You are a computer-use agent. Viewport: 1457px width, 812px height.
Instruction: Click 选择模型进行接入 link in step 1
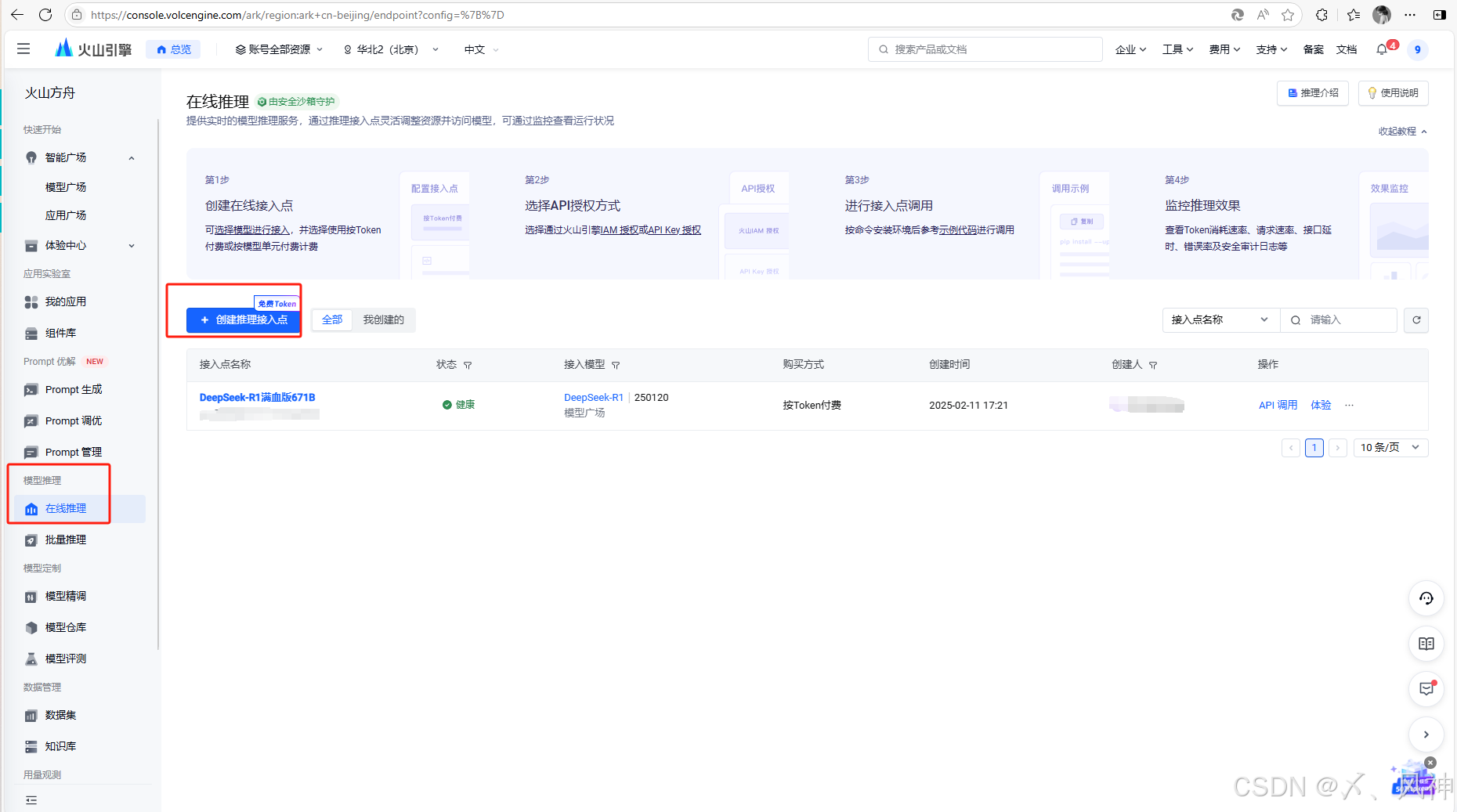click(x=251, y=230)
